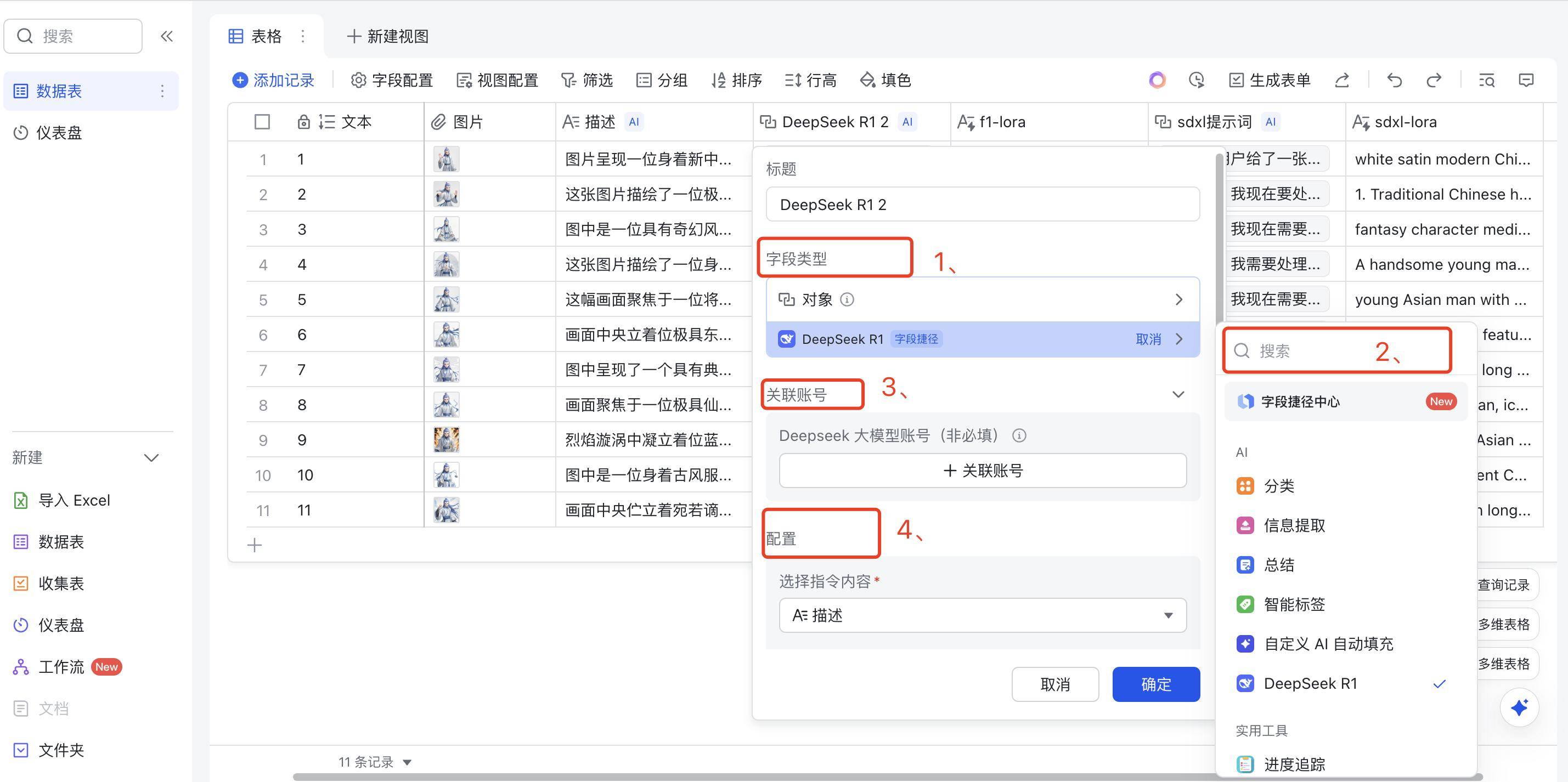1568x782 pixels.
Task: Open the 排序 sort tool
Action: pyautogui.click(x=736, y=80)
